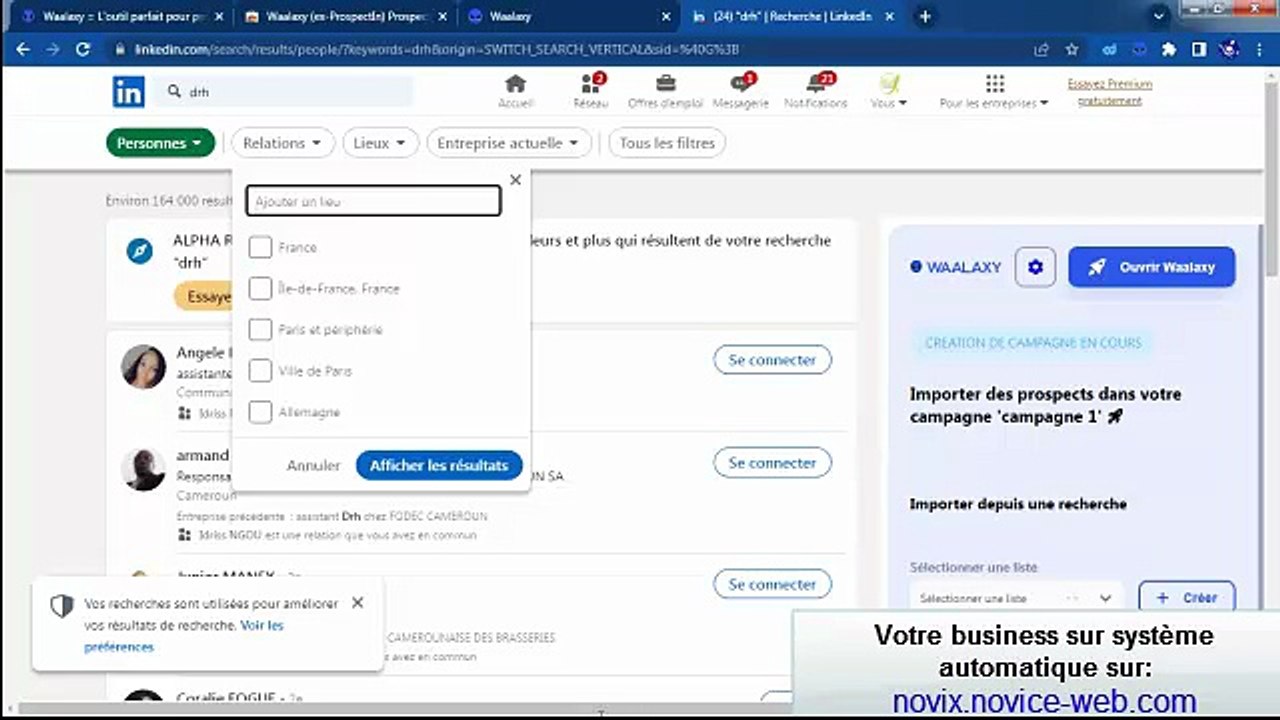Connect with Junior MANEK via Se connecter
1280x720 pixels.
click(x=772, y=584)
